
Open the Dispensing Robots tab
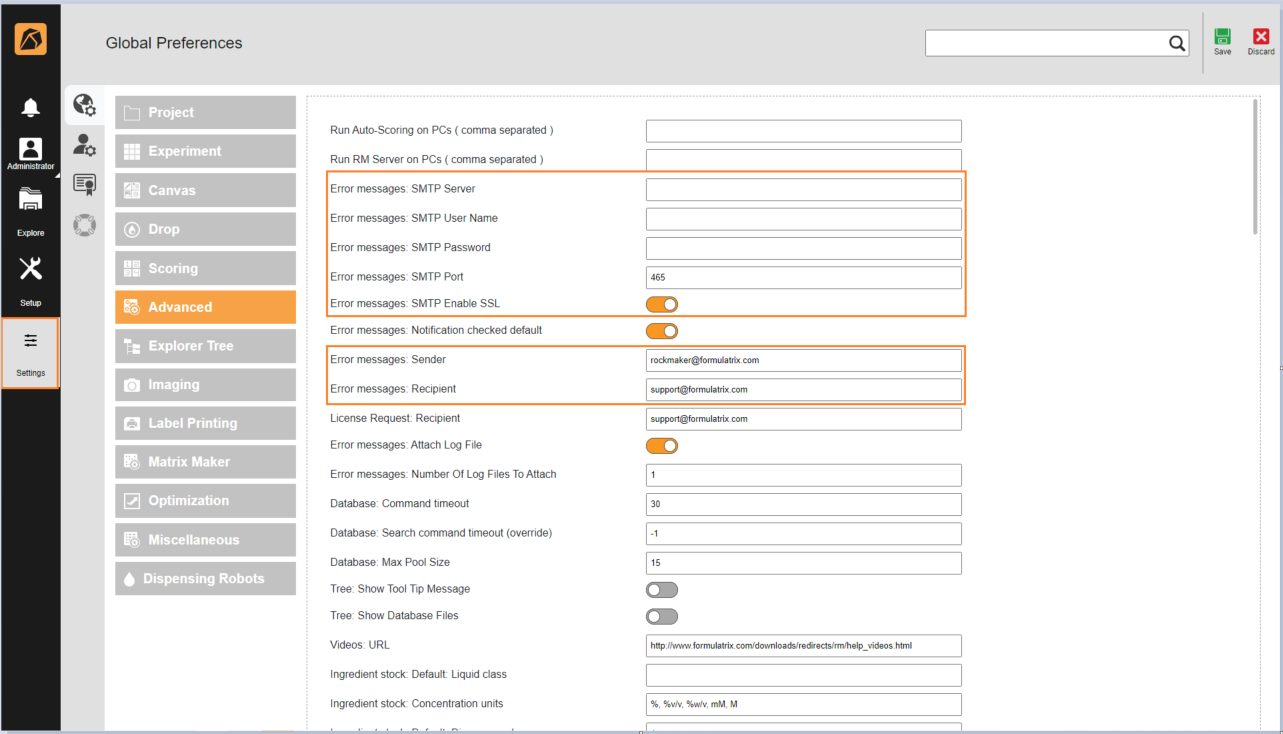click(205, 579)
